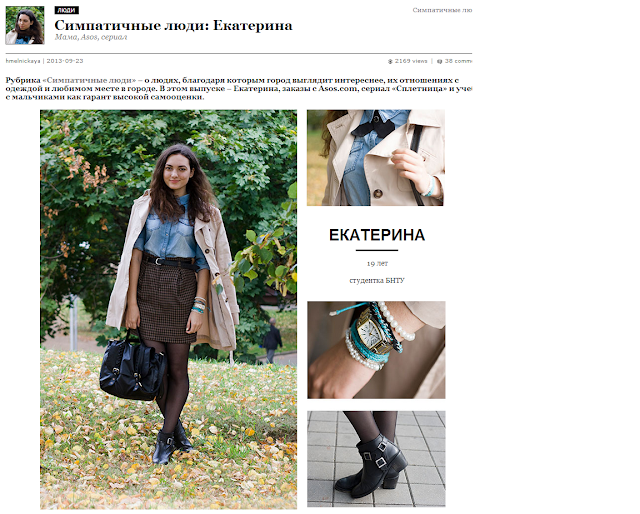640x514 pixels.
Task: Click the студентка БНТУ caption
Action: click(x=377, y=280)
